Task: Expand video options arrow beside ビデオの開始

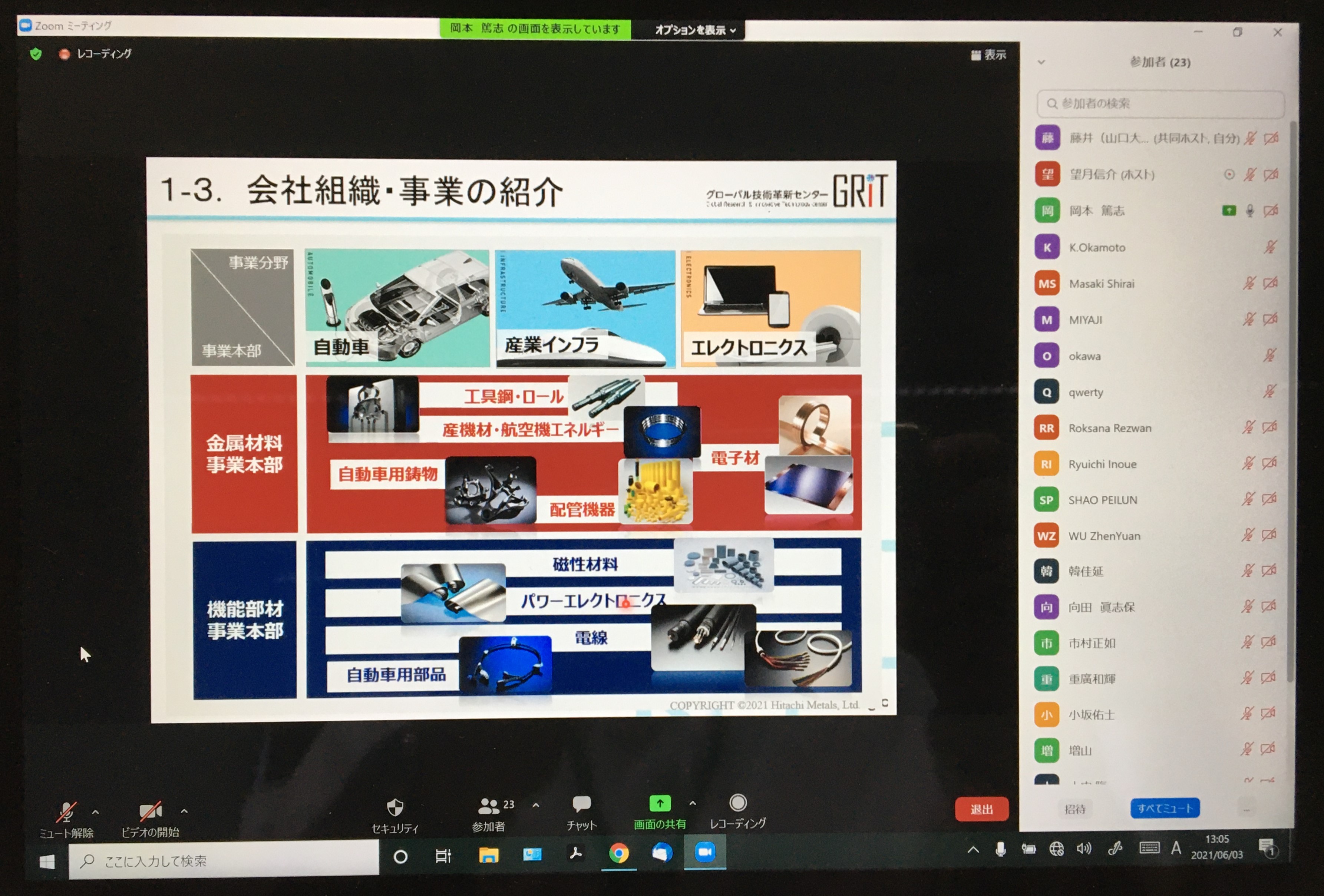Action: 184,811
